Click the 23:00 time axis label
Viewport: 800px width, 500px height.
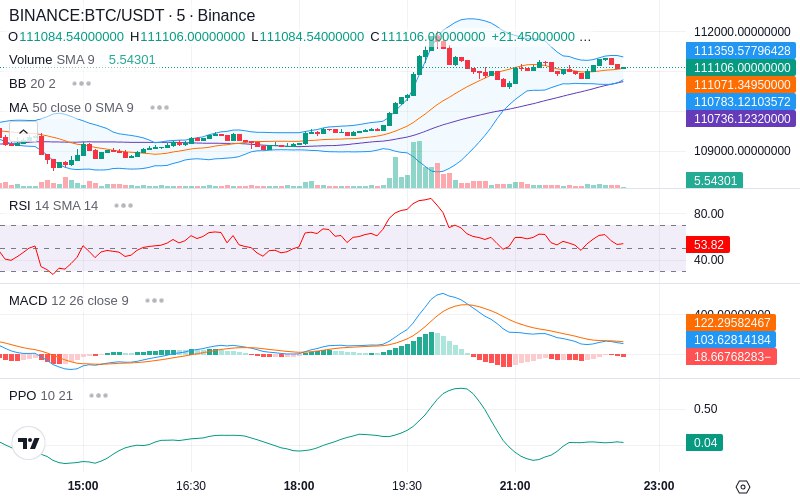pyautogui.click(x=659, y=486)
